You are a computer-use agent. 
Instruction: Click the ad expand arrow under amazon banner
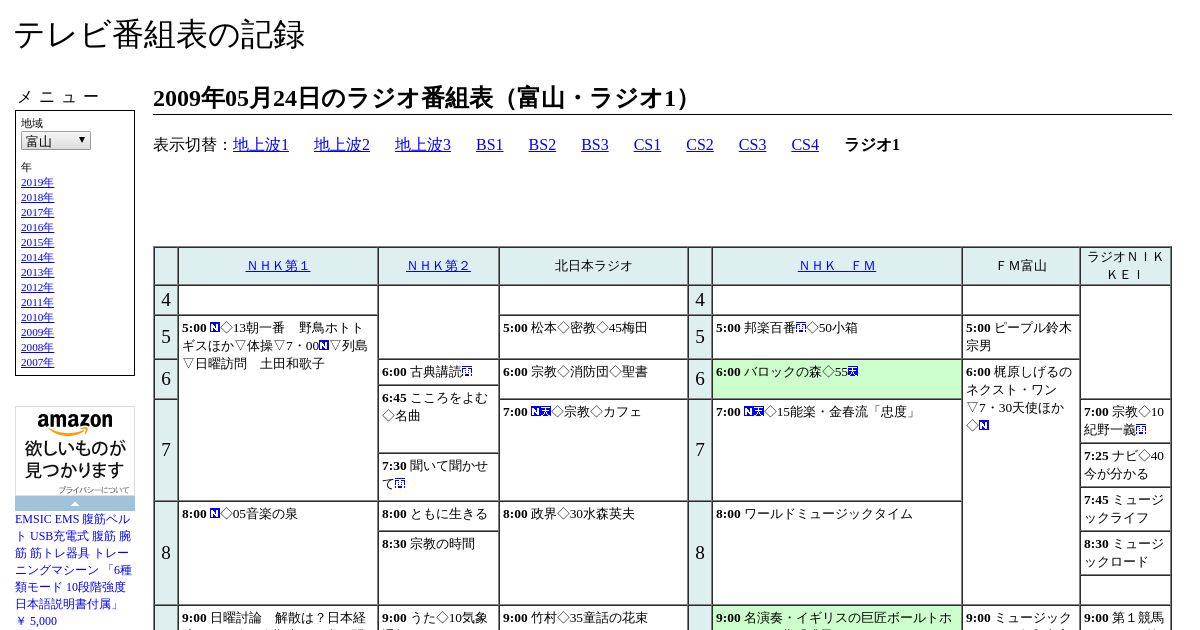click(x=75, y=504)
